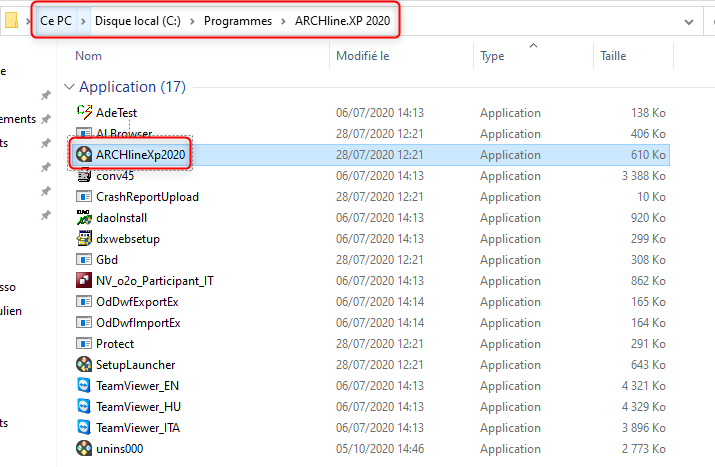
Task: Open the address bar history dropdown
Action: pos(689,21)
